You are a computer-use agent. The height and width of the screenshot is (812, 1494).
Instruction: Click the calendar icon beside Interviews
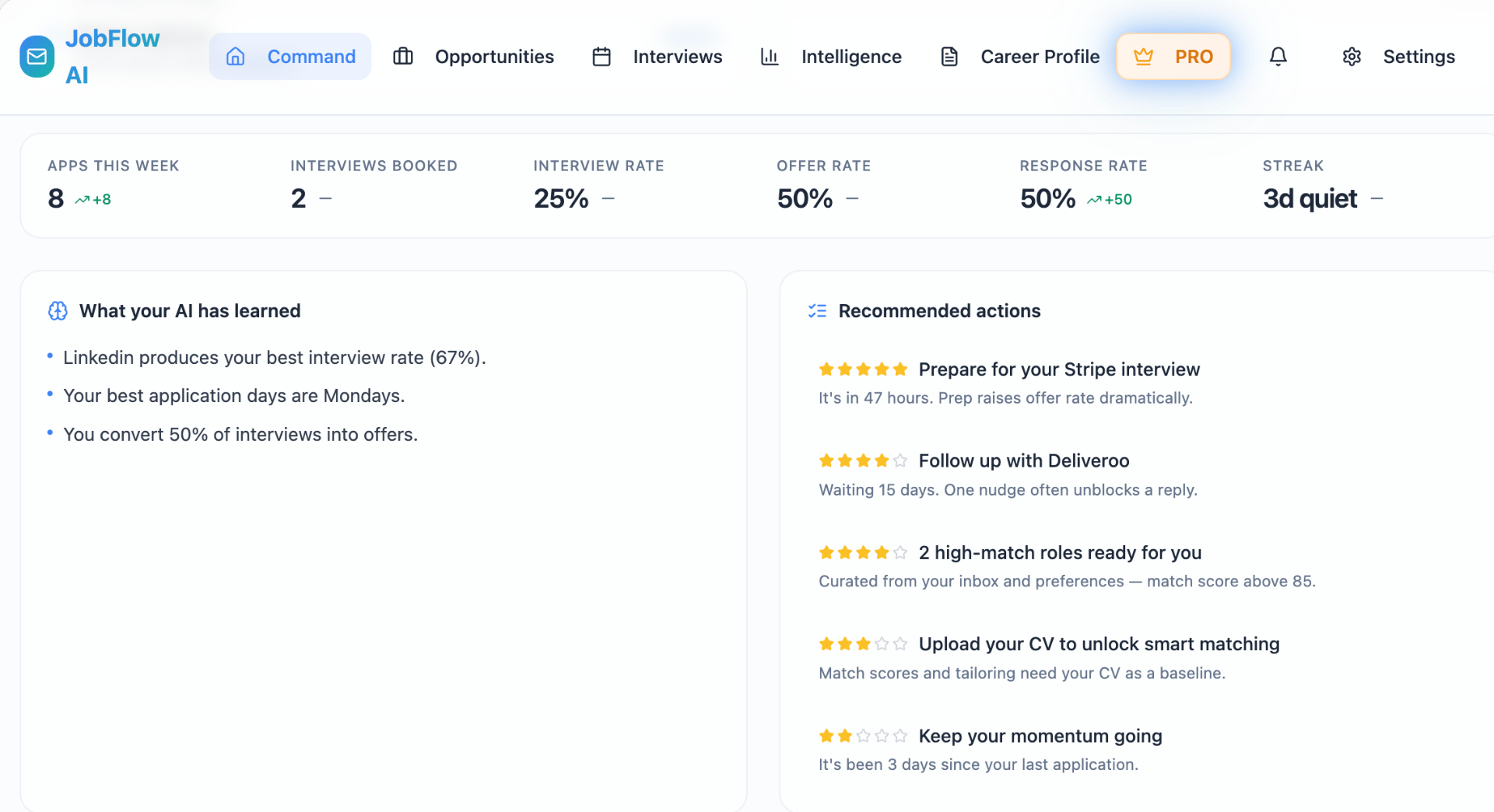click(x=601, y=57)
